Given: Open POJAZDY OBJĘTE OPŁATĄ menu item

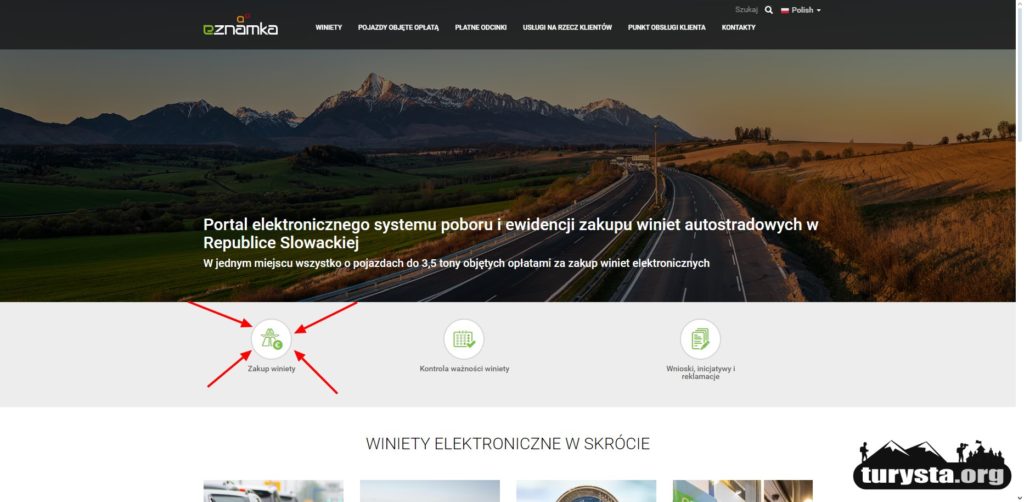Looking at the screenshot, I should click(x=398, y=27).
